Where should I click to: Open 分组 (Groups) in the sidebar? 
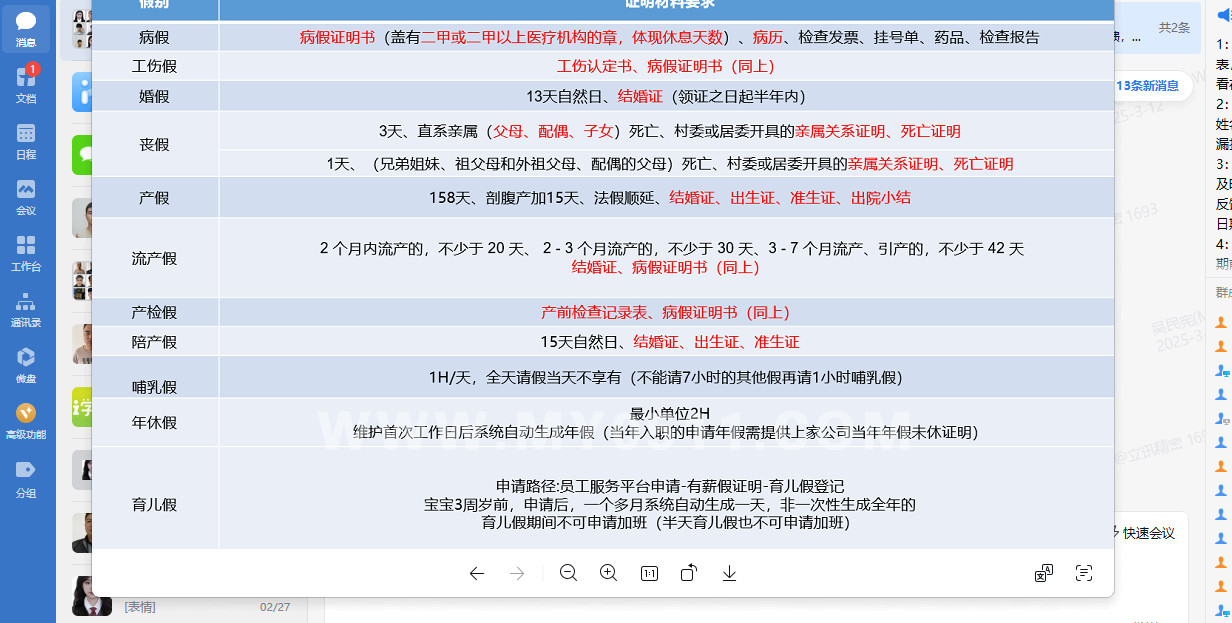26,476
